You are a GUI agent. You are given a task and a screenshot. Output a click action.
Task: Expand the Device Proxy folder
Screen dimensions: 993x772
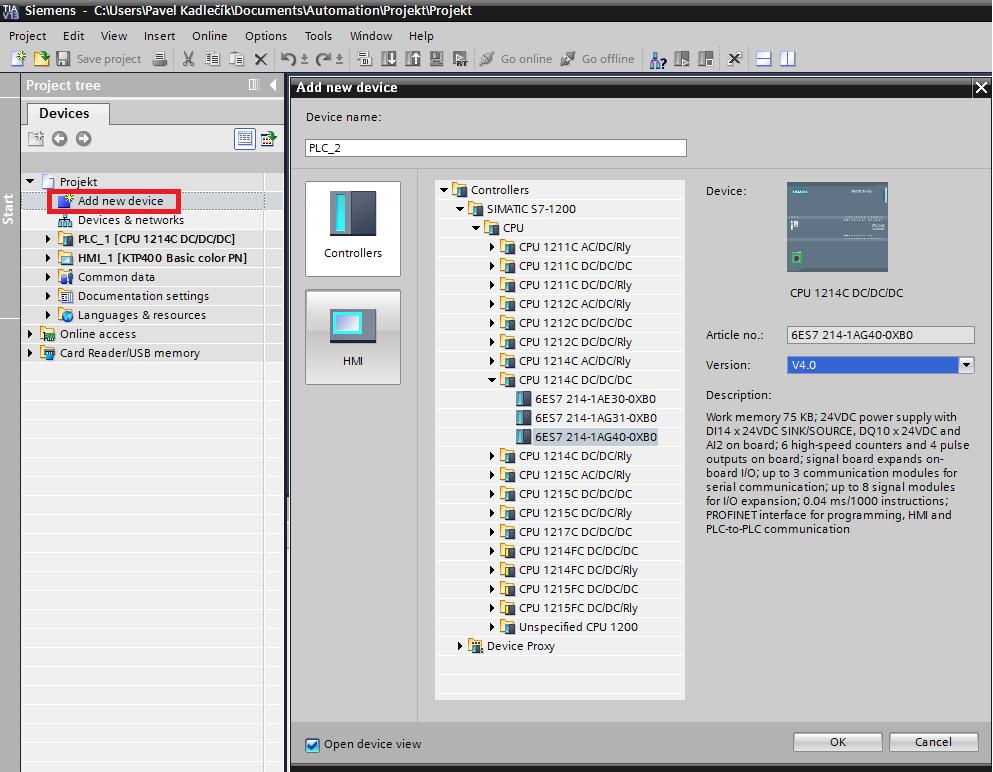point(460,646)
